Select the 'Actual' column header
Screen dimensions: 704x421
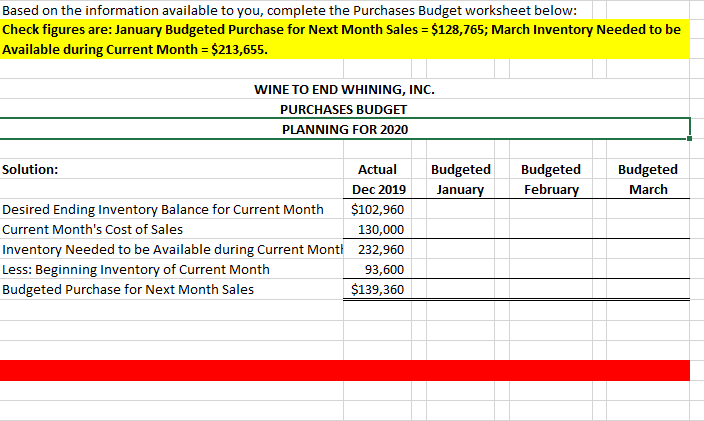(377, 169)
